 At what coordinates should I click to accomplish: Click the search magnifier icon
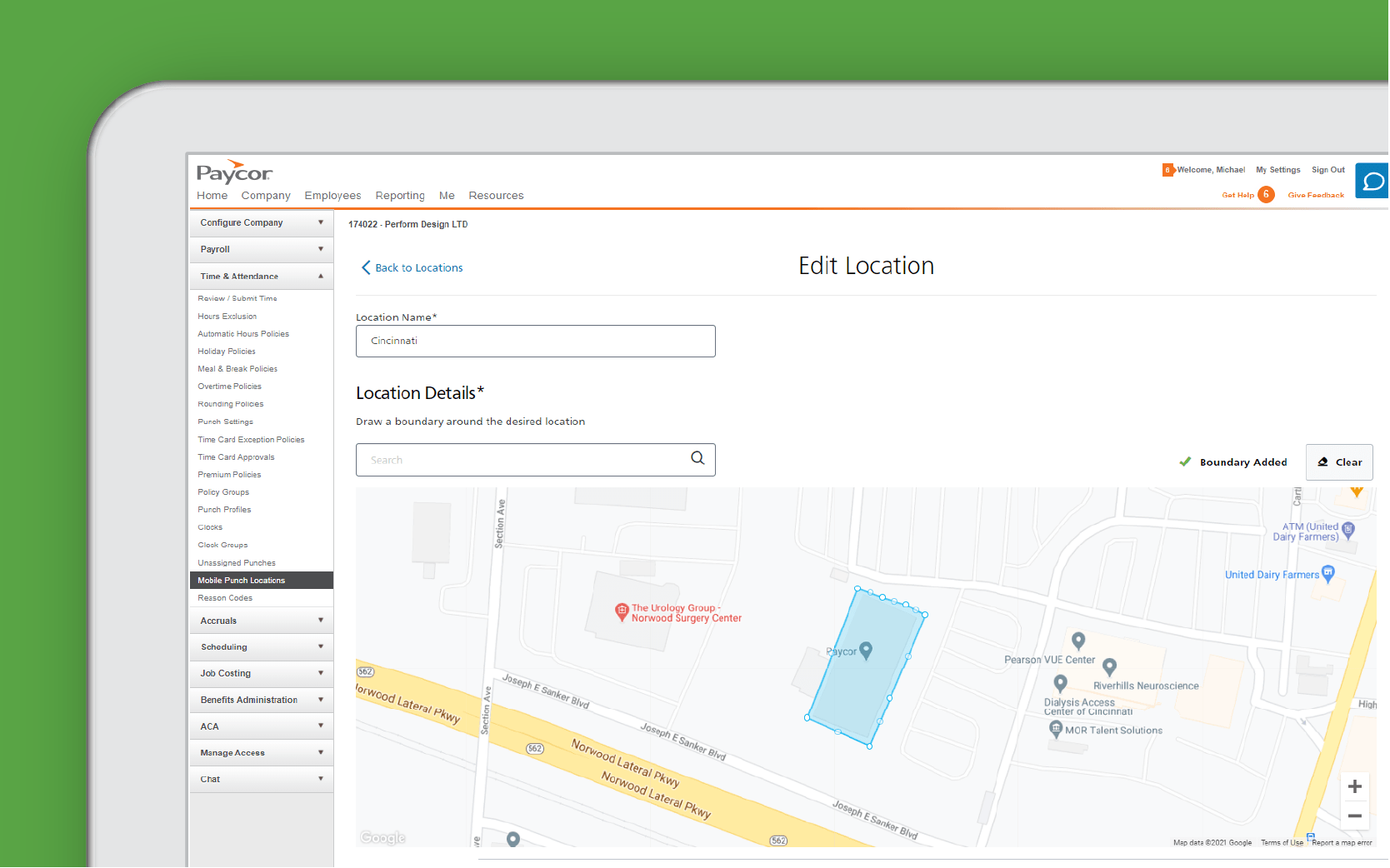pos(697,457)
